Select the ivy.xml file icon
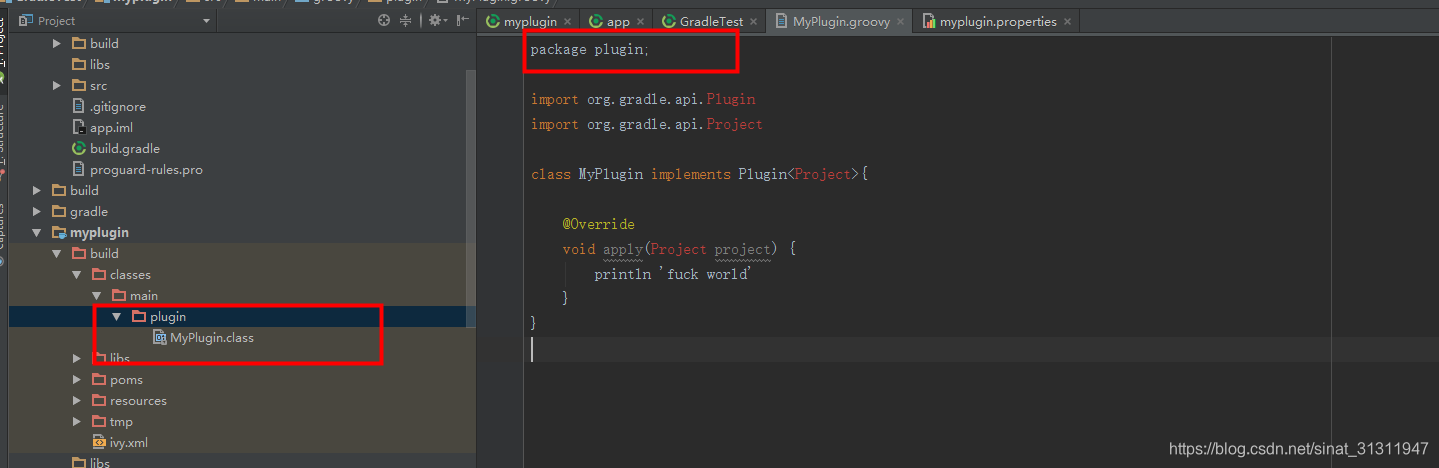This screenshot has width=1439, height=468. tap(100, 442)
